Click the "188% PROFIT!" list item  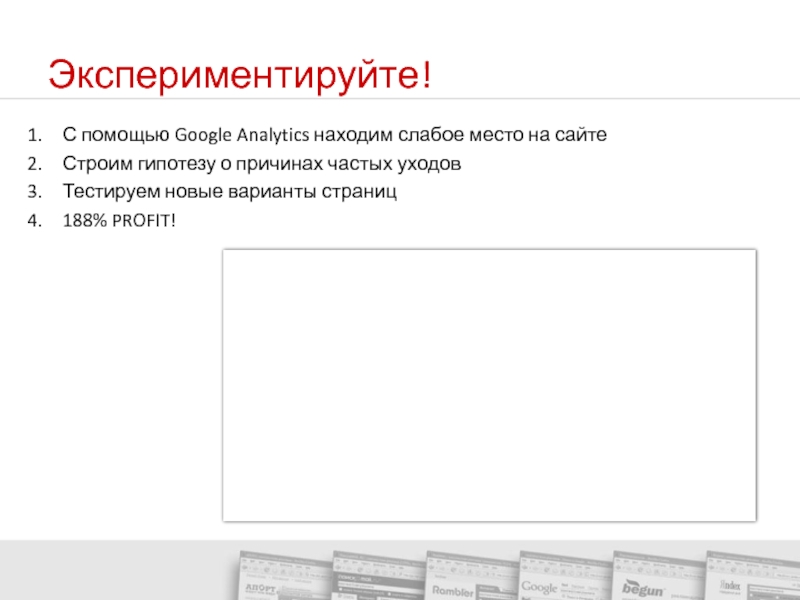click(x=119, y=220)
